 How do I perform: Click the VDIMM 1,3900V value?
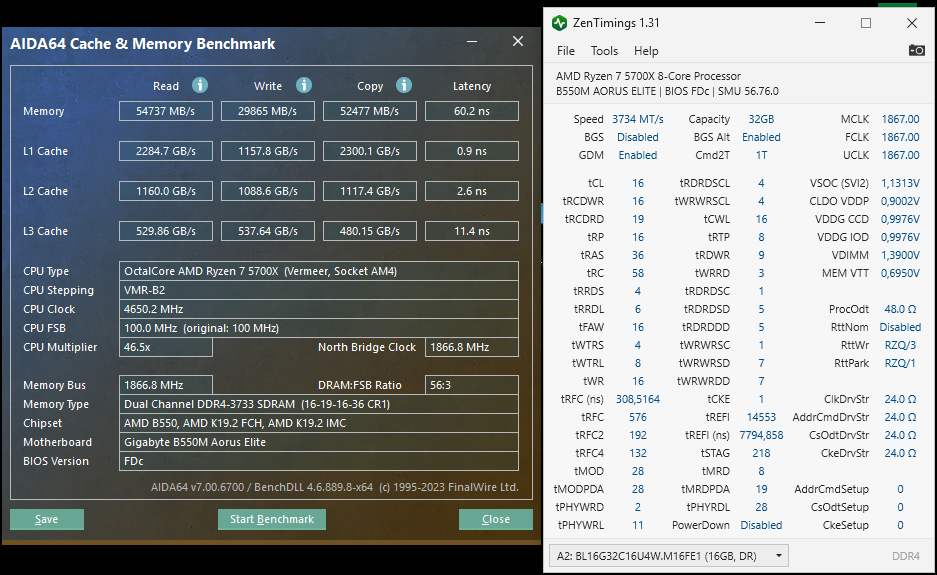[900, 255]
